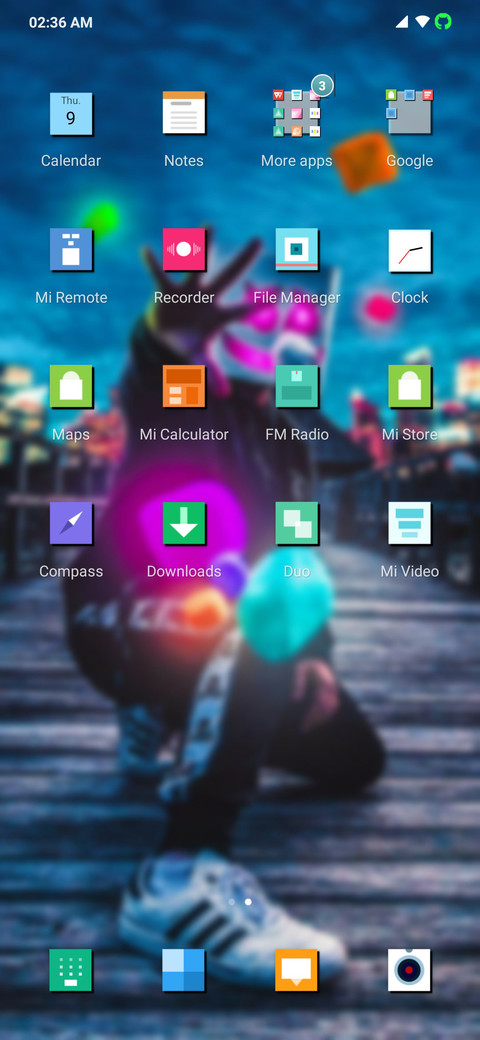This screenshot has width=480, height=1040.
Task: Tap the active second page indicator dot
Action: coord(248,902)
